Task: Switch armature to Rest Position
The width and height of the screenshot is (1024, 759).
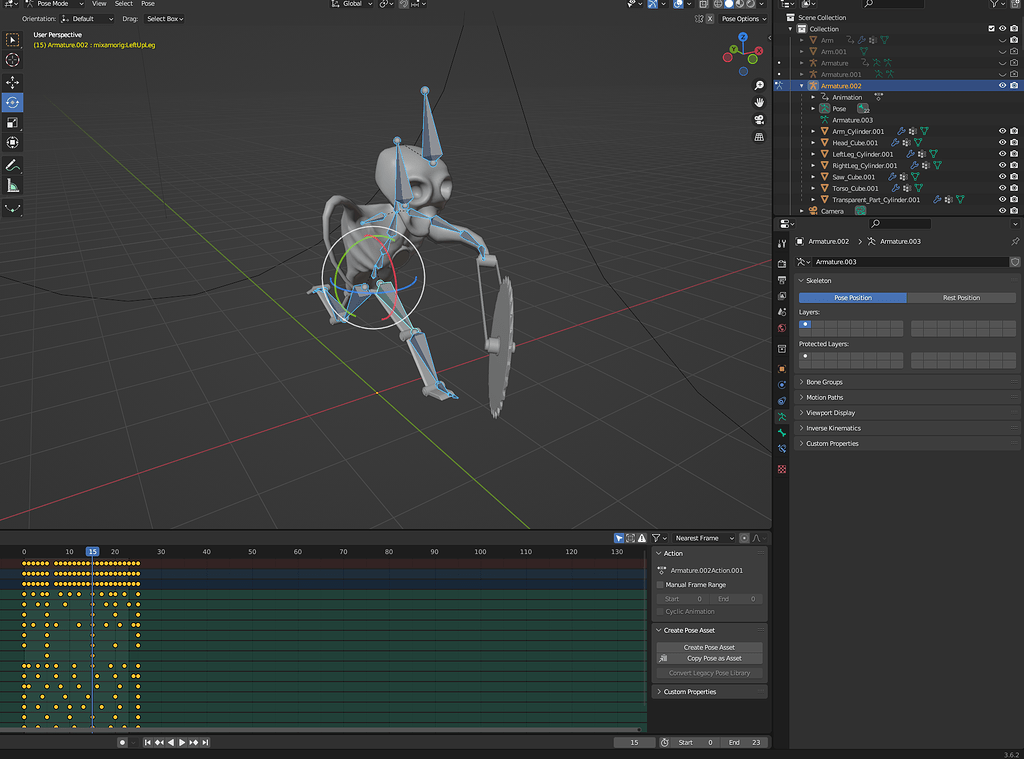Action: pyautogui.click(x=961, y=297)
